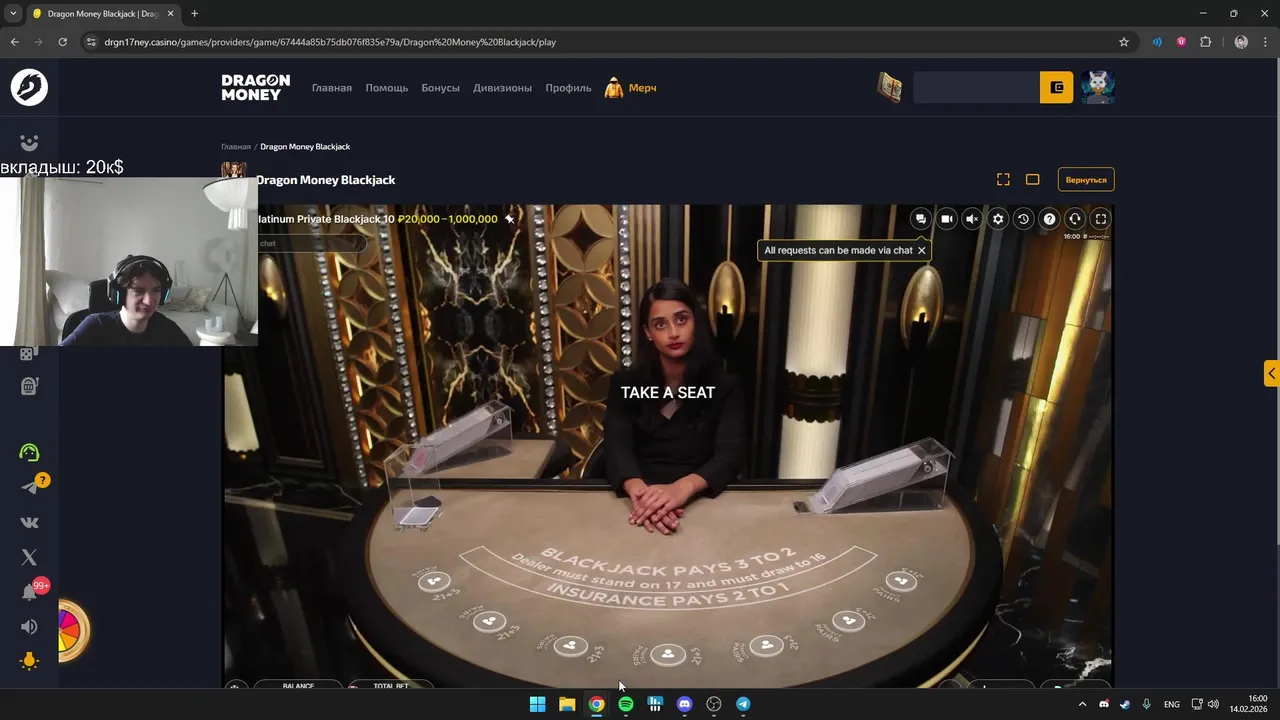This screenshot has width=1280, height=720.
Task: Toggle the light theme bulb icon
Action: coord(29,661)
